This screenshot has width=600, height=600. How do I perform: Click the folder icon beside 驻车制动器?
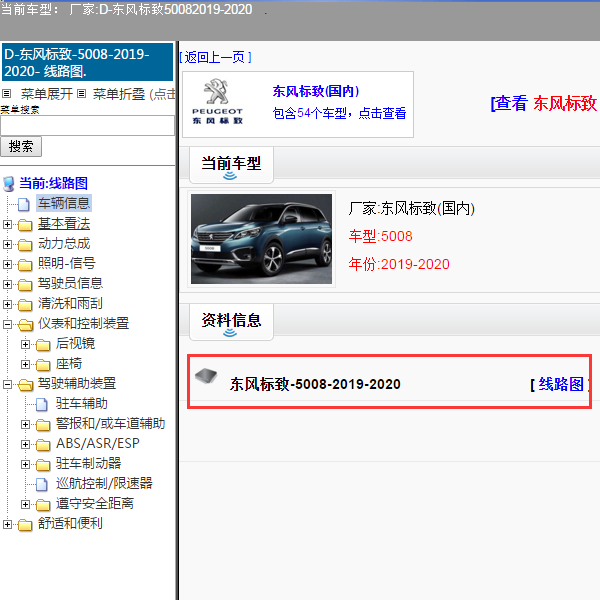click(43, 464)
